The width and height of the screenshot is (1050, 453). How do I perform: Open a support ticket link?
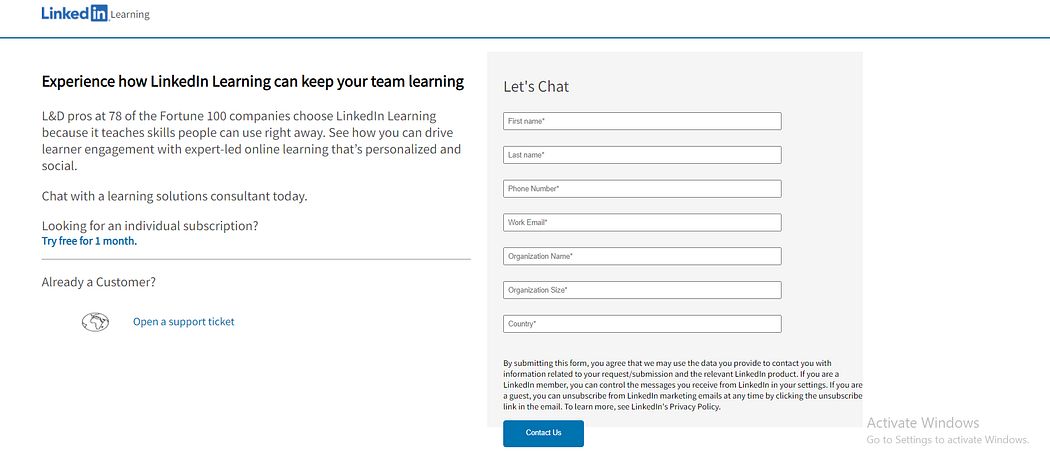[183, 322]
